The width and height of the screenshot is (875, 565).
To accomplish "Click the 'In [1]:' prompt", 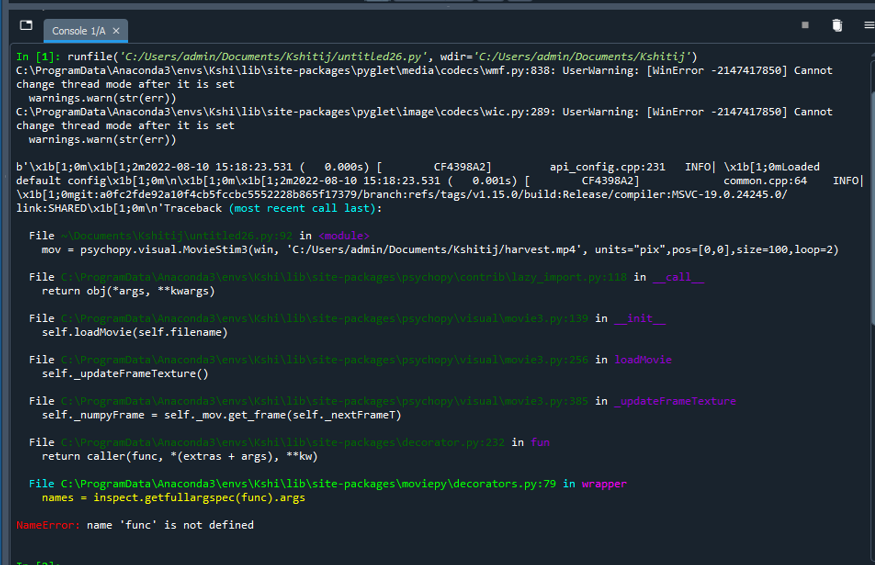I will [x=38, y=56].
